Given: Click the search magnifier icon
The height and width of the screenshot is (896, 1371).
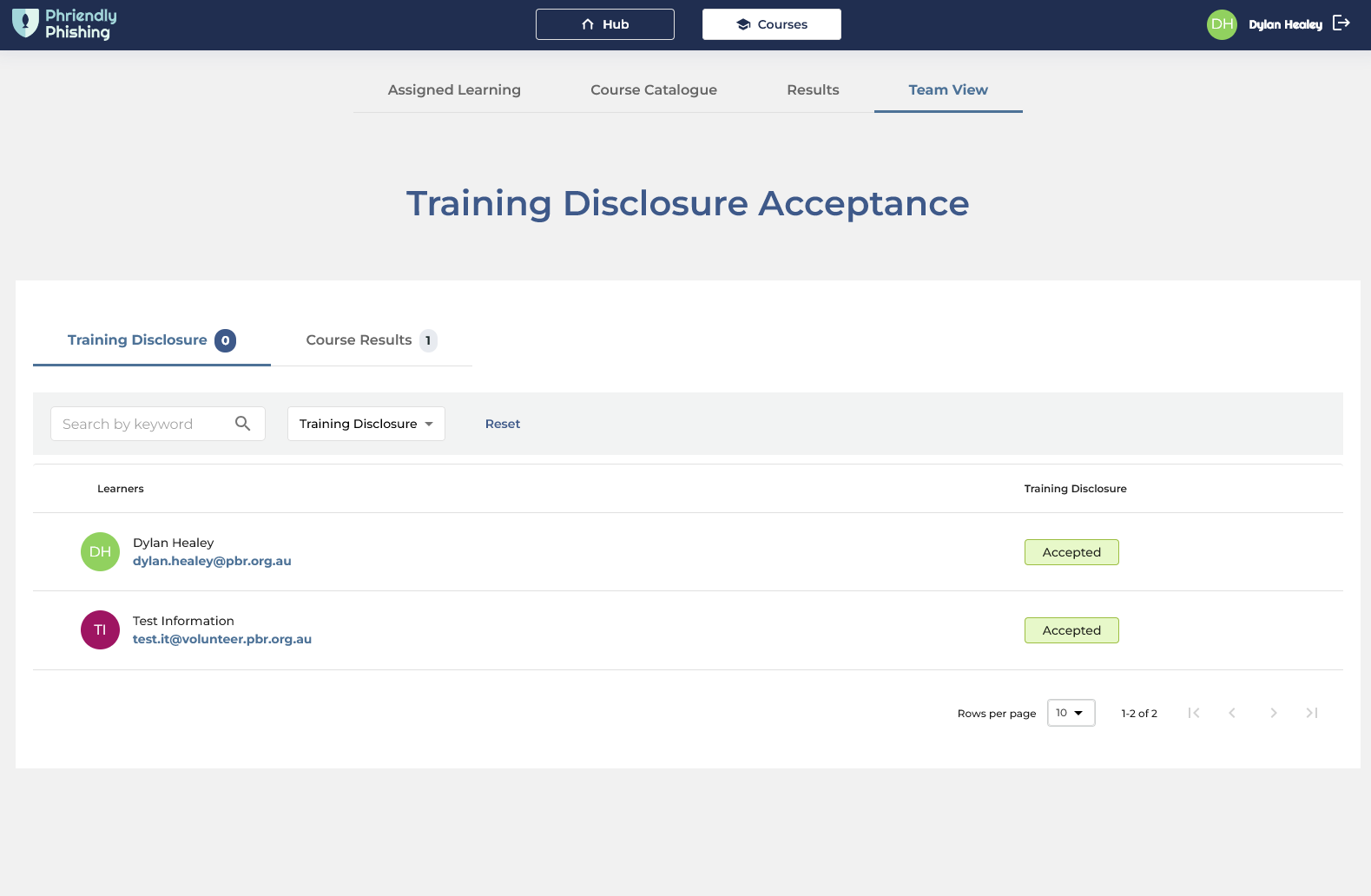Looking at the screenshot, I should 243,424.
